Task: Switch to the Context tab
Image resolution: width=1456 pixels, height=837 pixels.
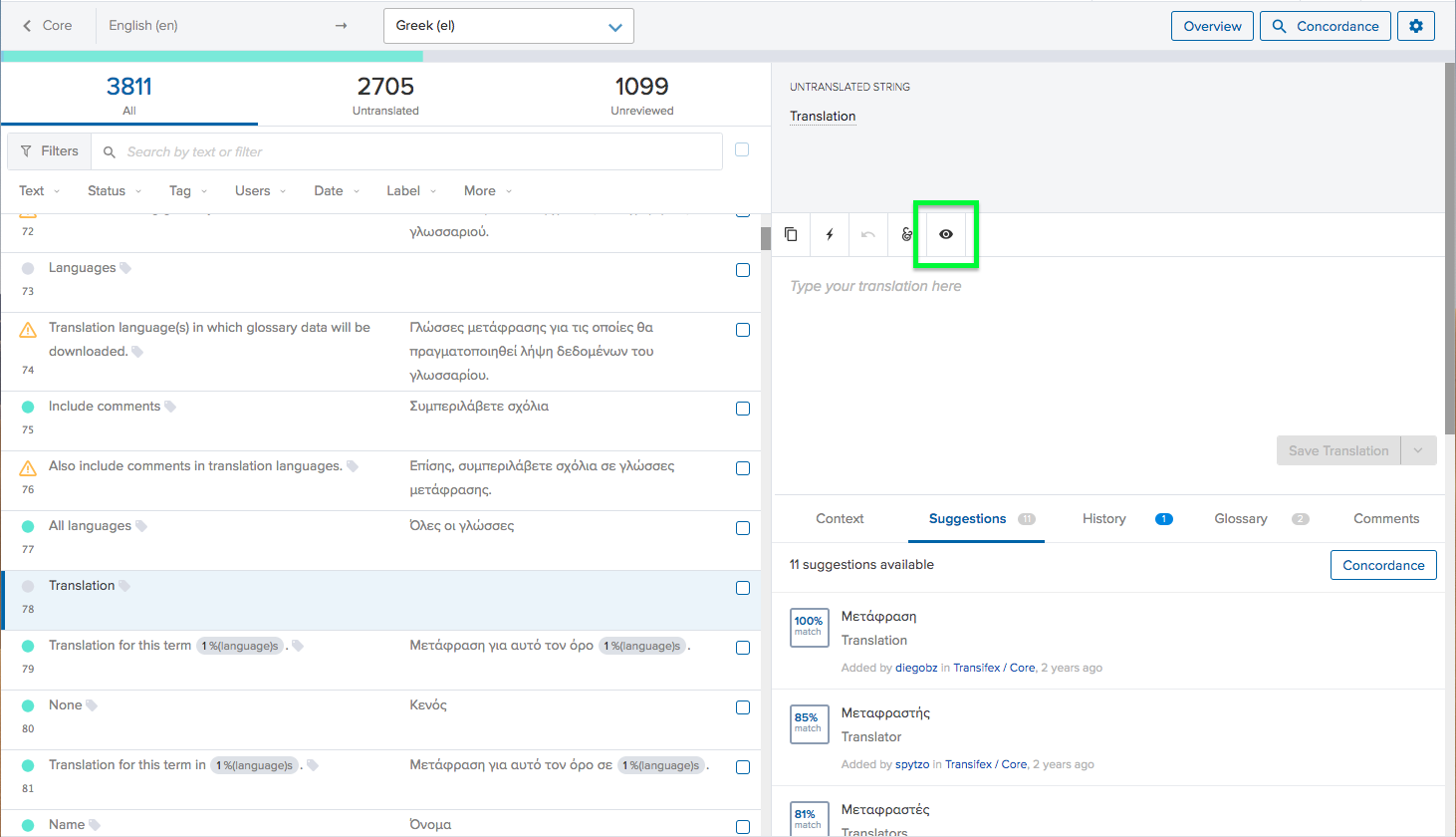Action: pyautogui.click(x=840, y=519)
